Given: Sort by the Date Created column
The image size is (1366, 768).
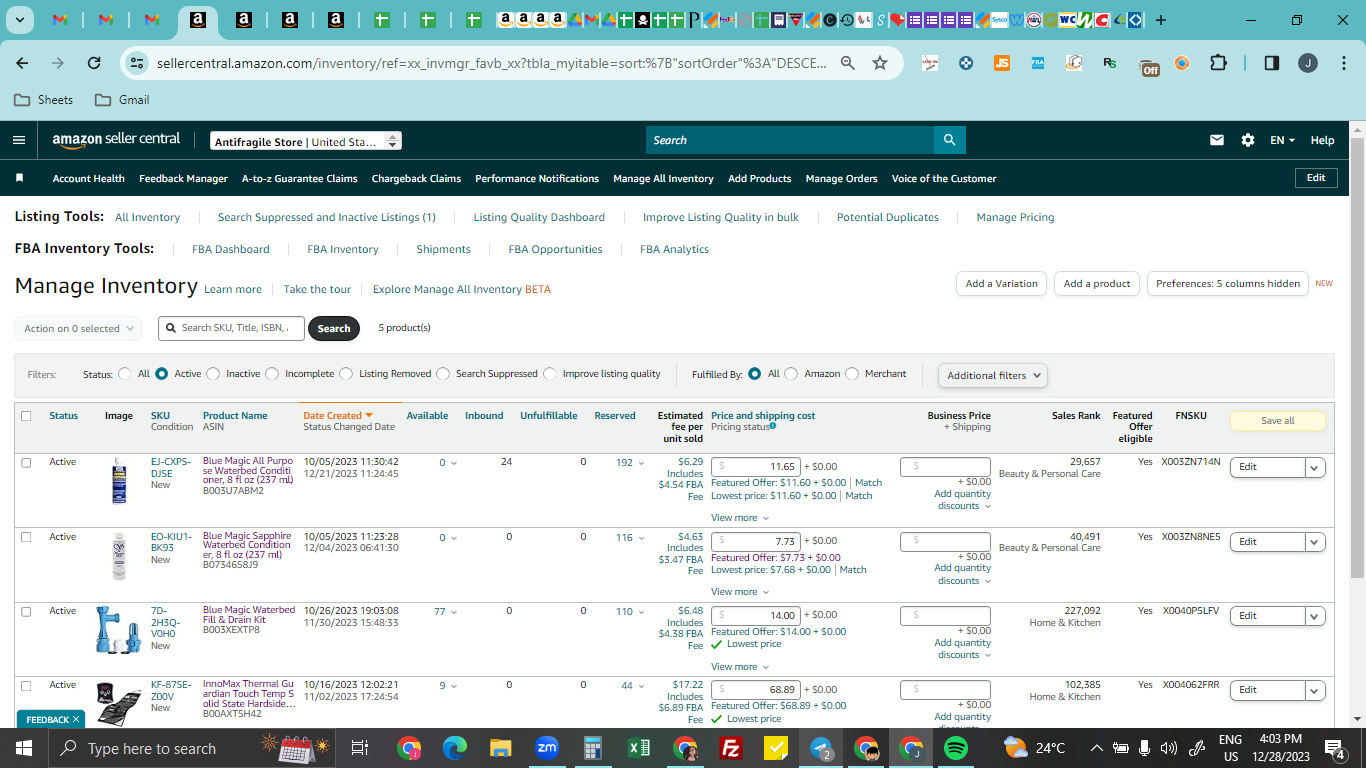Looking at the screenshot, I should tap(337, 416).
